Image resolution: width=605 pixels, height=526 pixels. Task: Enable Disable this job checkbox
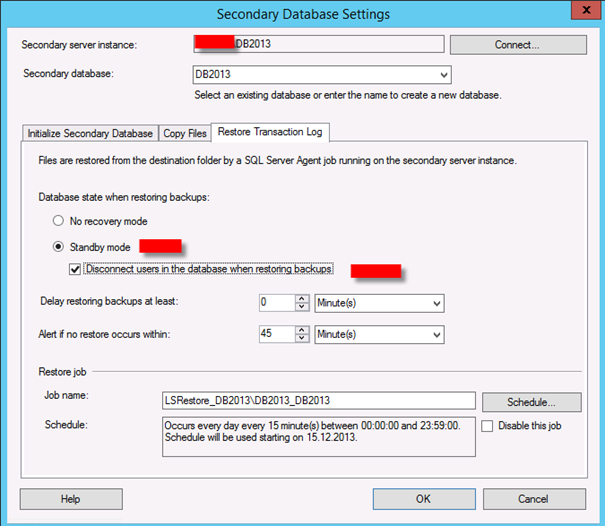click(x=489, y=426)
